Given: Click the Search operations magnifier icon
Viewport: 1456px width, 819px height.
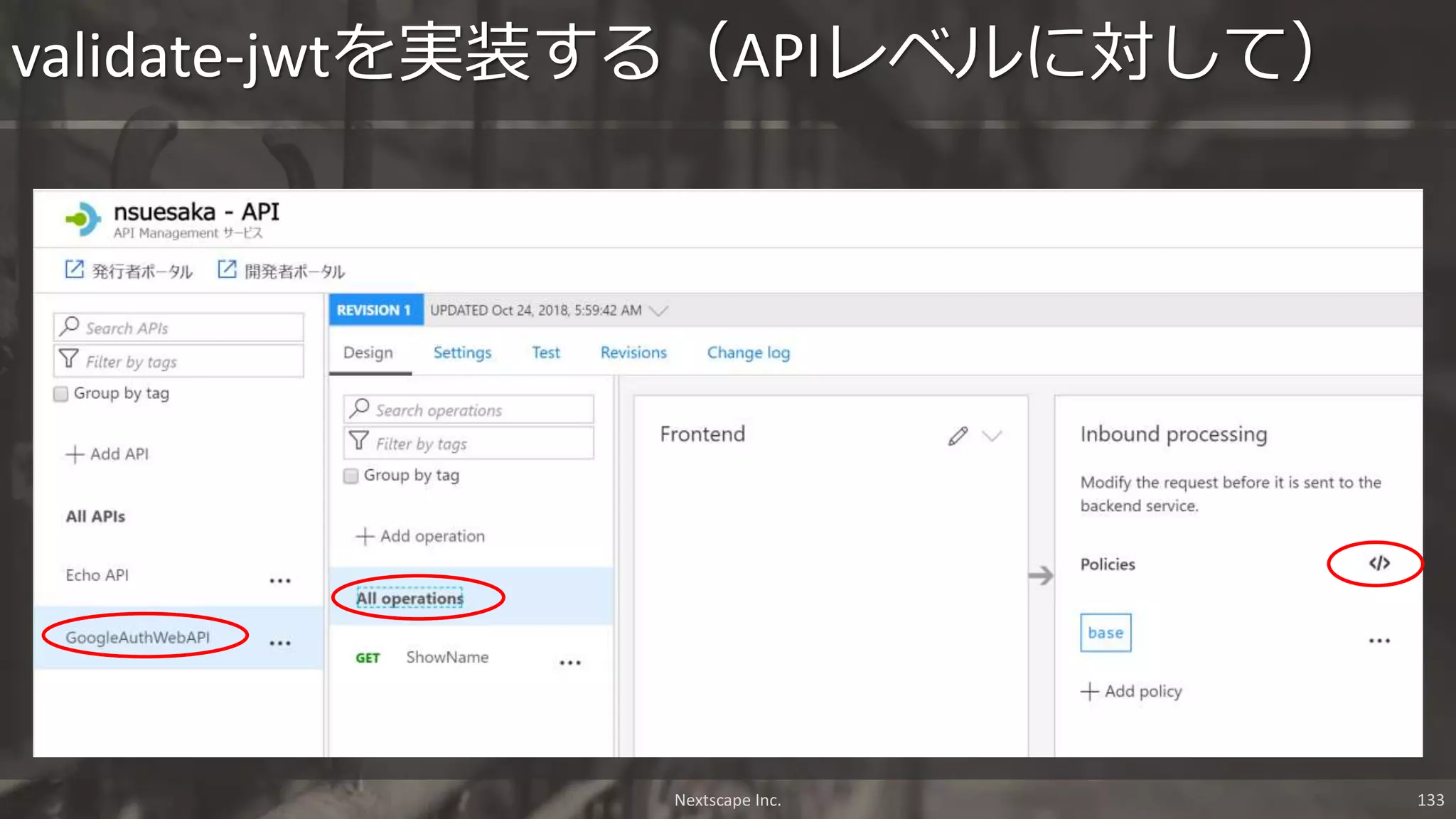Looking at the screenshot, I should (x=359, y=408).
